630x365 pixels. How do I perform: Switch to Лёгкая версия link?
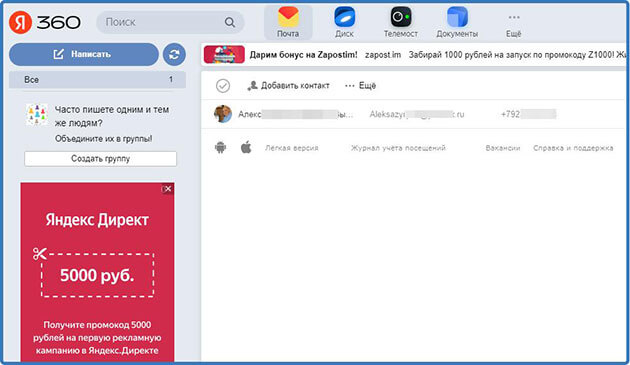tap(291, 148)
